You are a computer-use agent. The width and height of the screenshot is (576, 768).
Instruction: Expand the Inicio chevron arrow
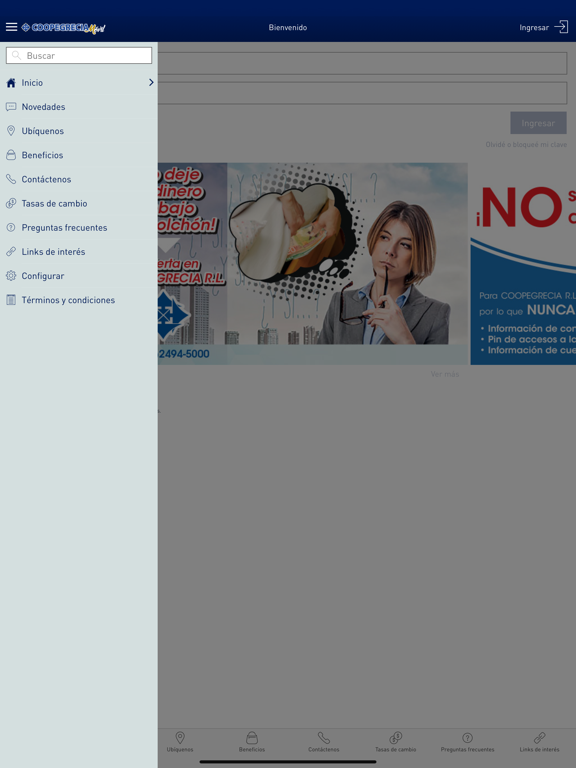tap(151, 82)
